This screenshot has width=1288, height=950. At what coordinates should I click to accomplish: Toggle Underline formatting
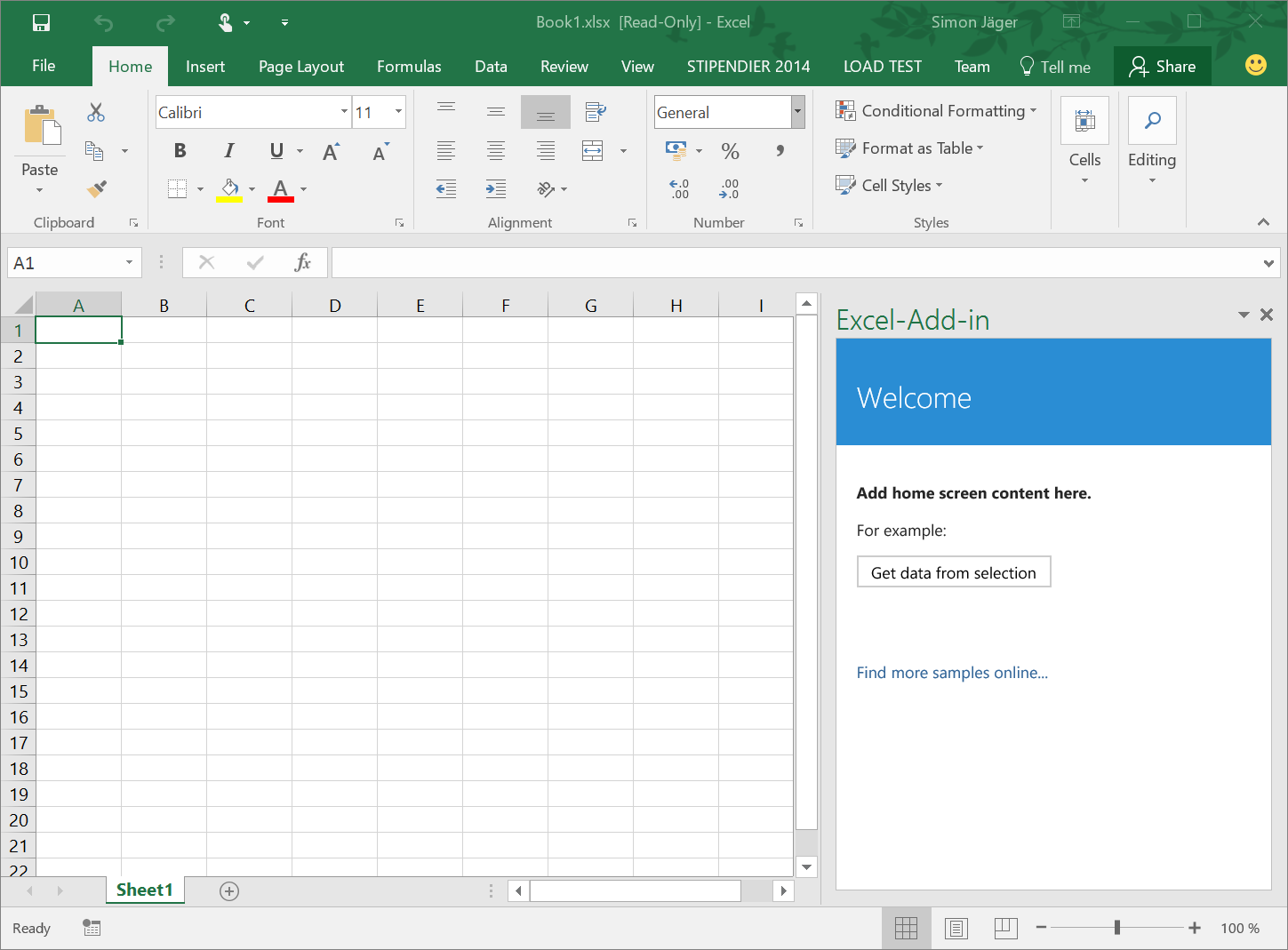pyautogui.click(x=277, y=151)
